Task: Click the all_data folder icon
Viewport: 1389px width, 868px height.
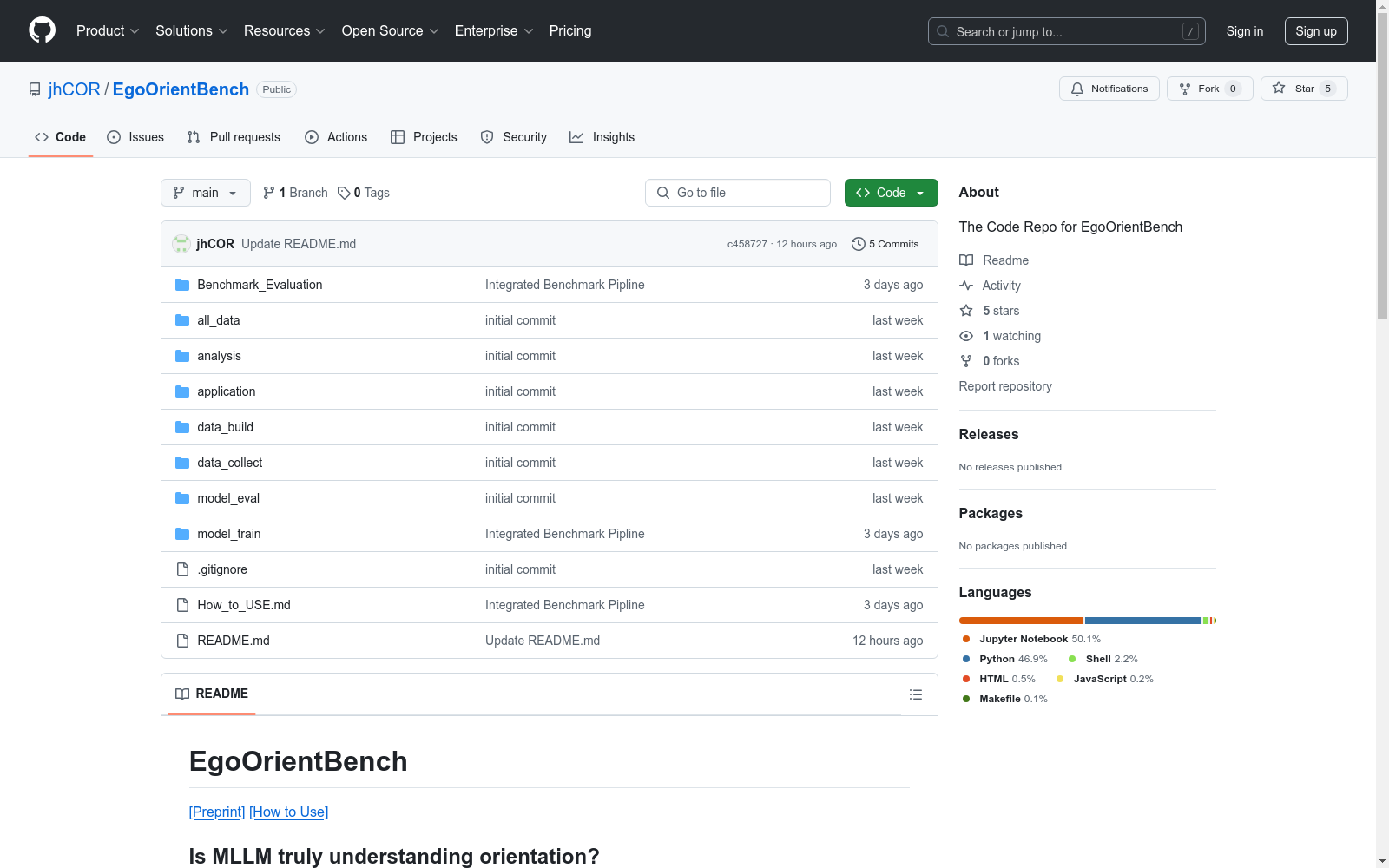Action: (x=182, y=320)
